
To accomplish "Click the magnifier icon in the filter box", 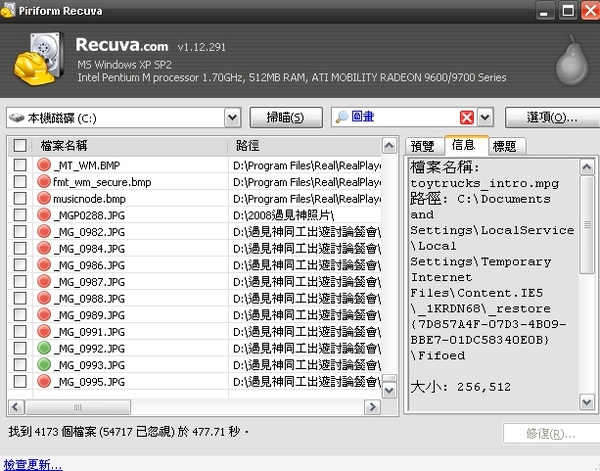I will point(341,117).
